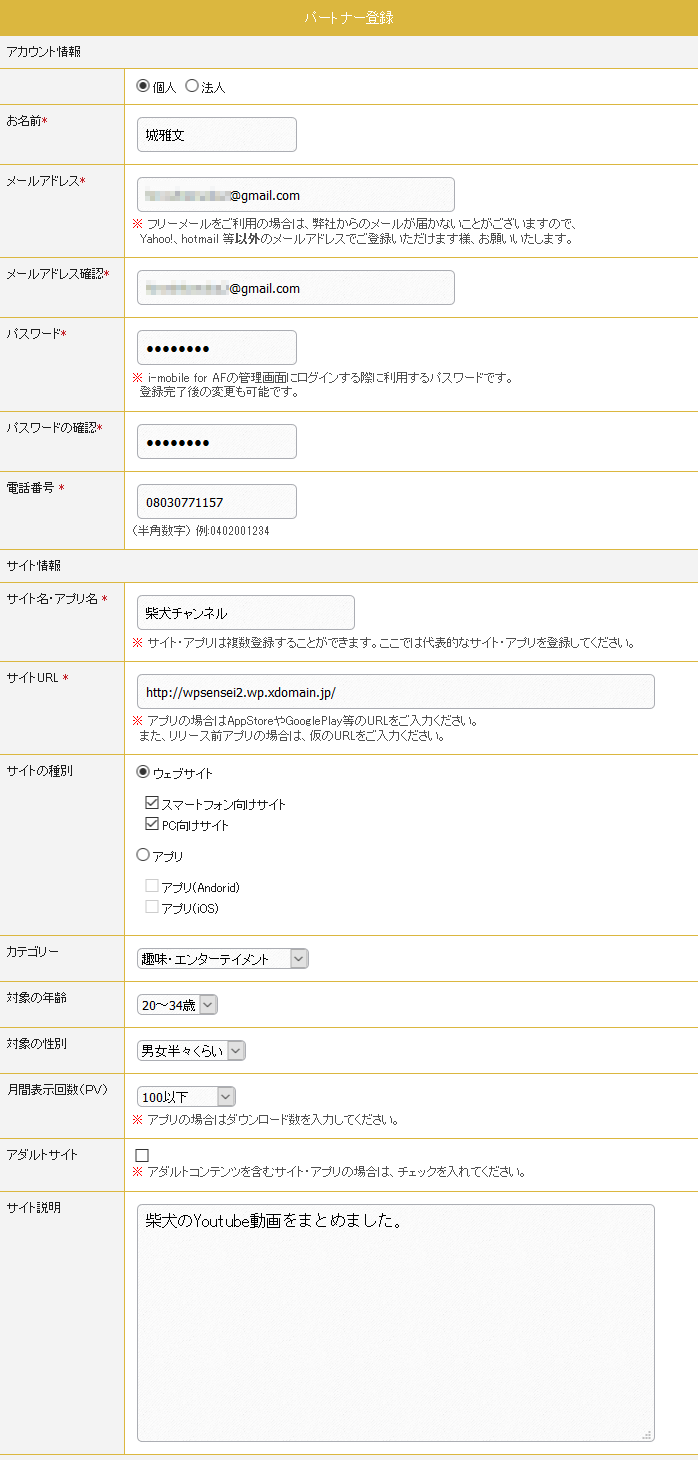Open the 対象の性別 dropdown
The image size is (698, 1460).
191,1051
